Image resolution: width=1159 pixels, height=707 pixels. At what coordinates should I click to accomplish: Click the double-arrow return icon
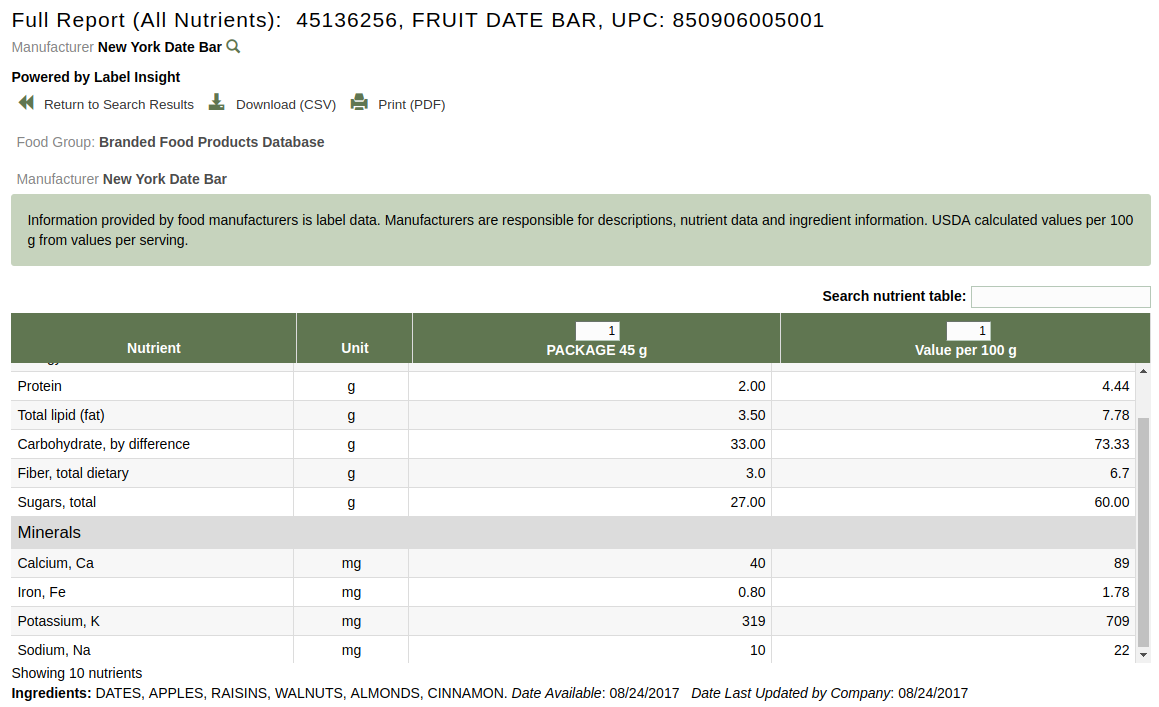(25, 102)
